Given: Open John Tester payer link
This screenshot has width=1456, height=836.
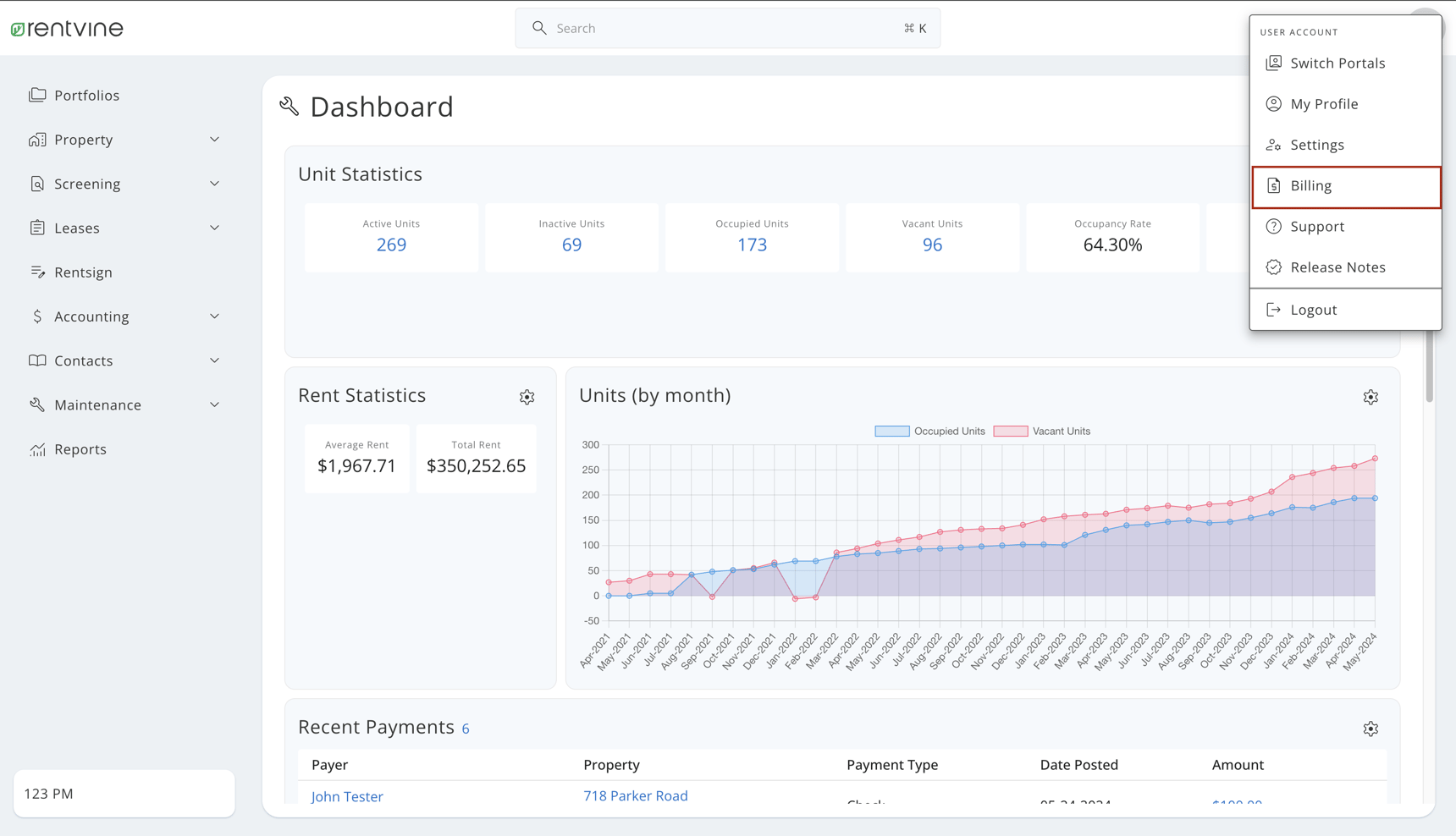Looking at the screenshot, I should coord(347,796).
